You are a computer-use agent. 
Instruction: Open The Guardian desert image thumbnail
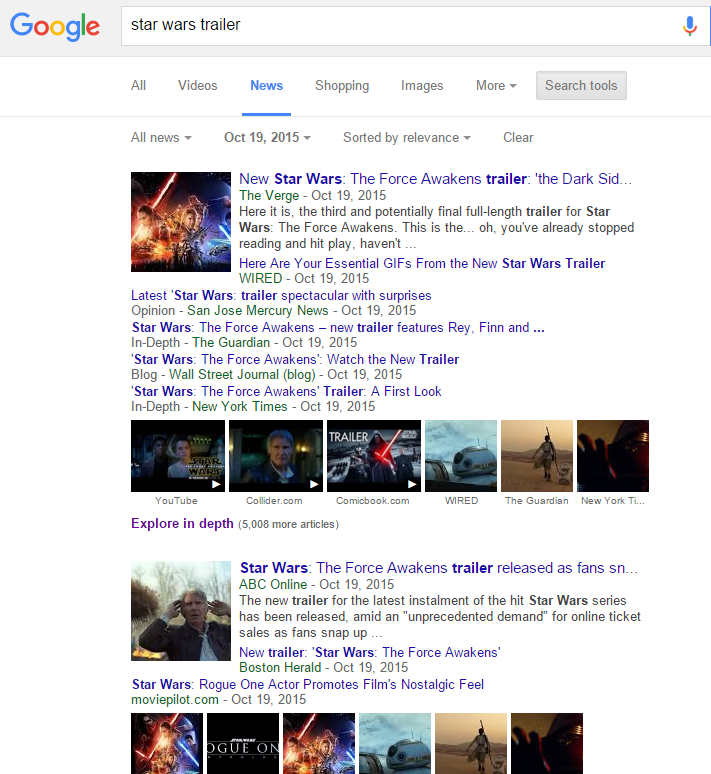coord(537,456)
